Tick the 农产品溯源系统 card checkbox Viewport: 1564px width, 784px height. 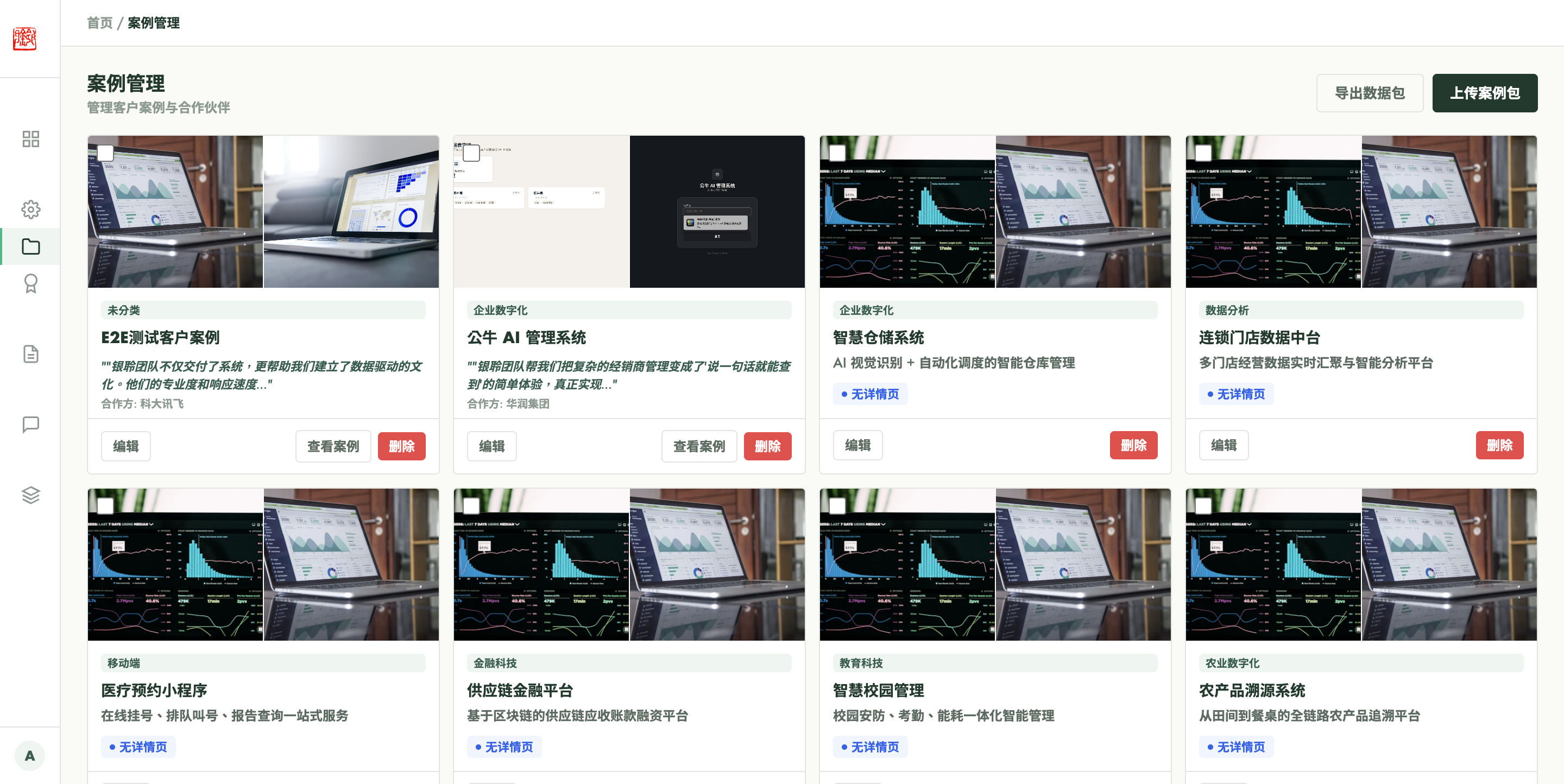coord(1204,506)
